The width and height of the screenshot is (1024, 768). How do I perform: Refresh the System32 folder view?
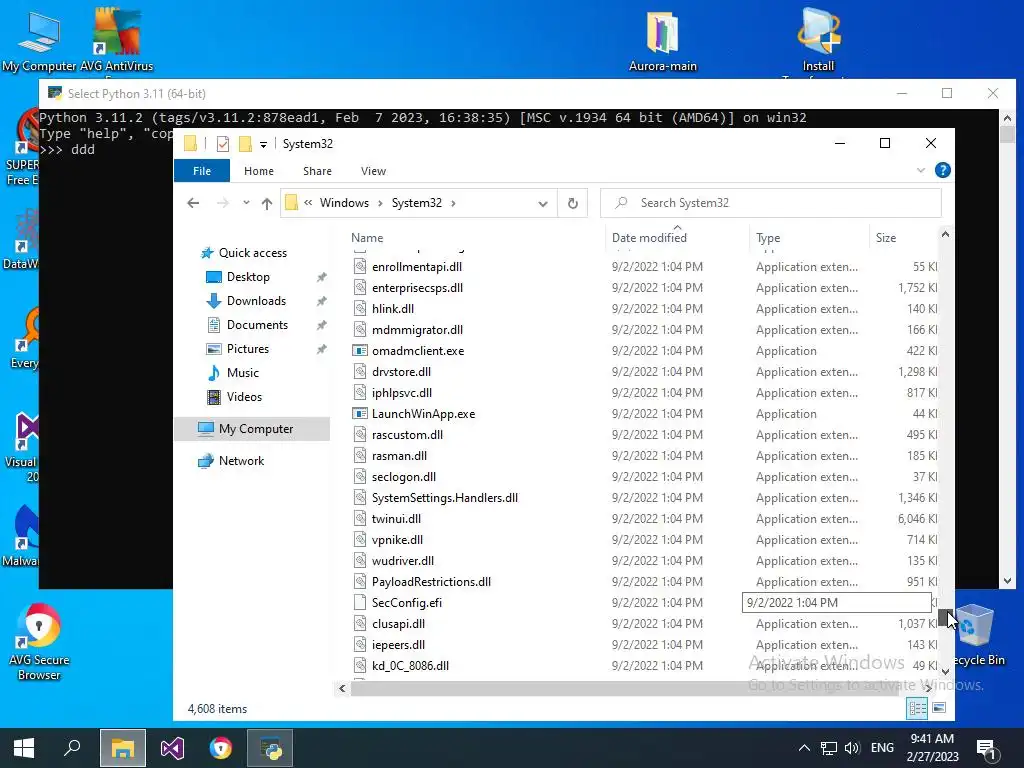(x=573, y=203)
